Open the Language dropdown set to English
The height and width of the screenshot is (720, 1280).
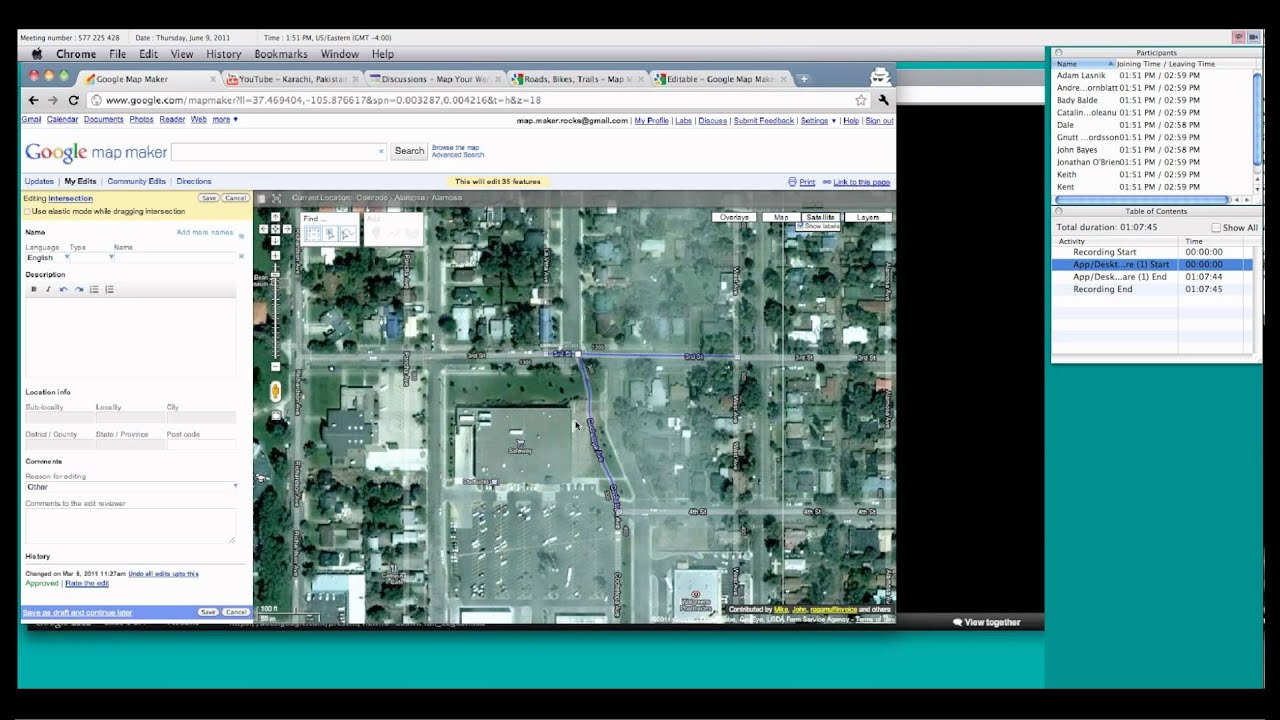tap(47, 257)
